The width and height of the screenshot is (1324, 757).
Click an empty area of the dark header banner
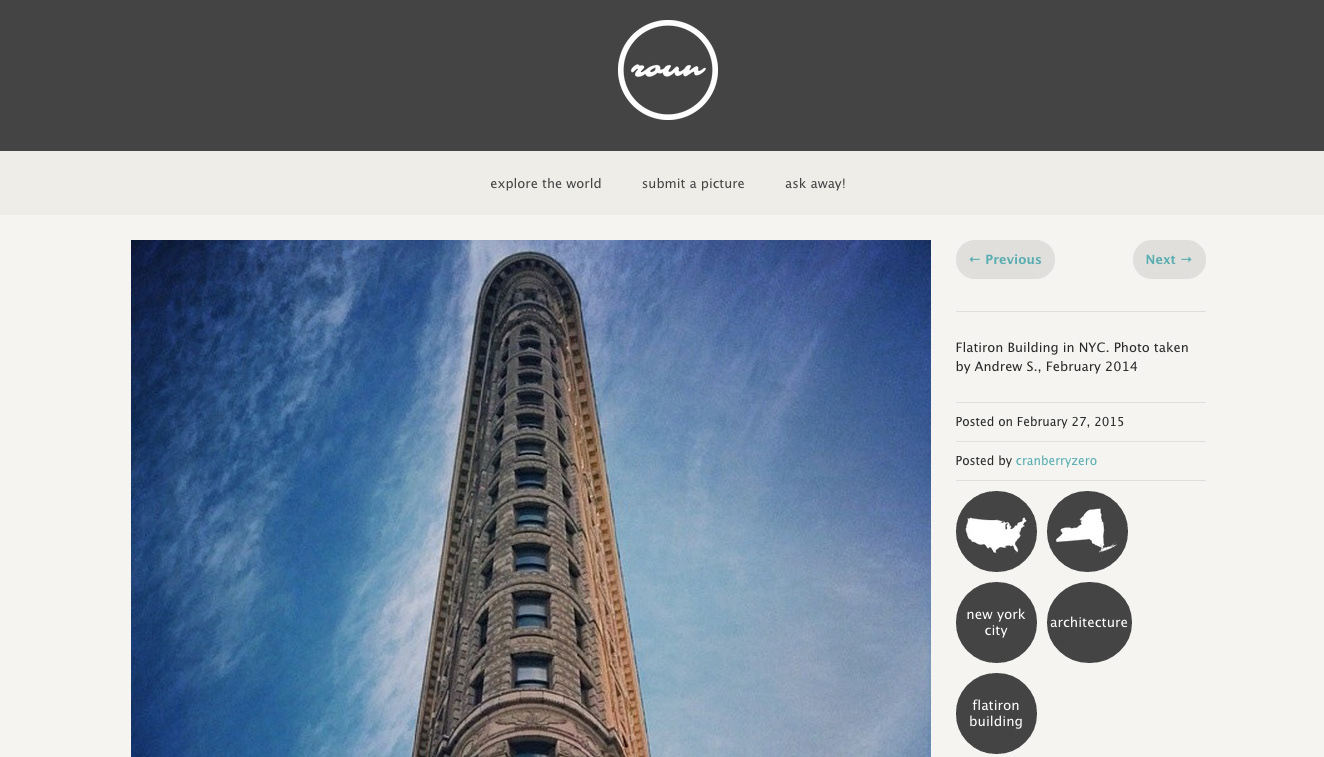click(300, 75)
